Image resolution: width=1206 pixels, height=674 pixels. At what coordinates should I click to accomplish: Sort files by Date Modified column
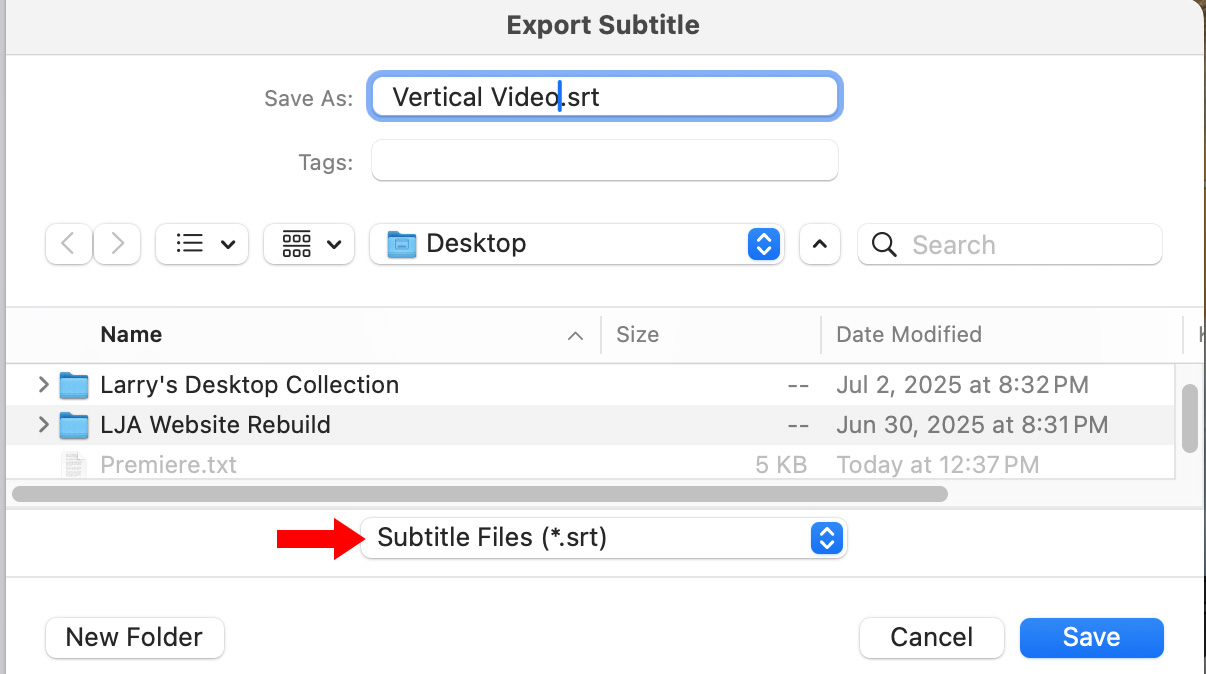point(909,334)
